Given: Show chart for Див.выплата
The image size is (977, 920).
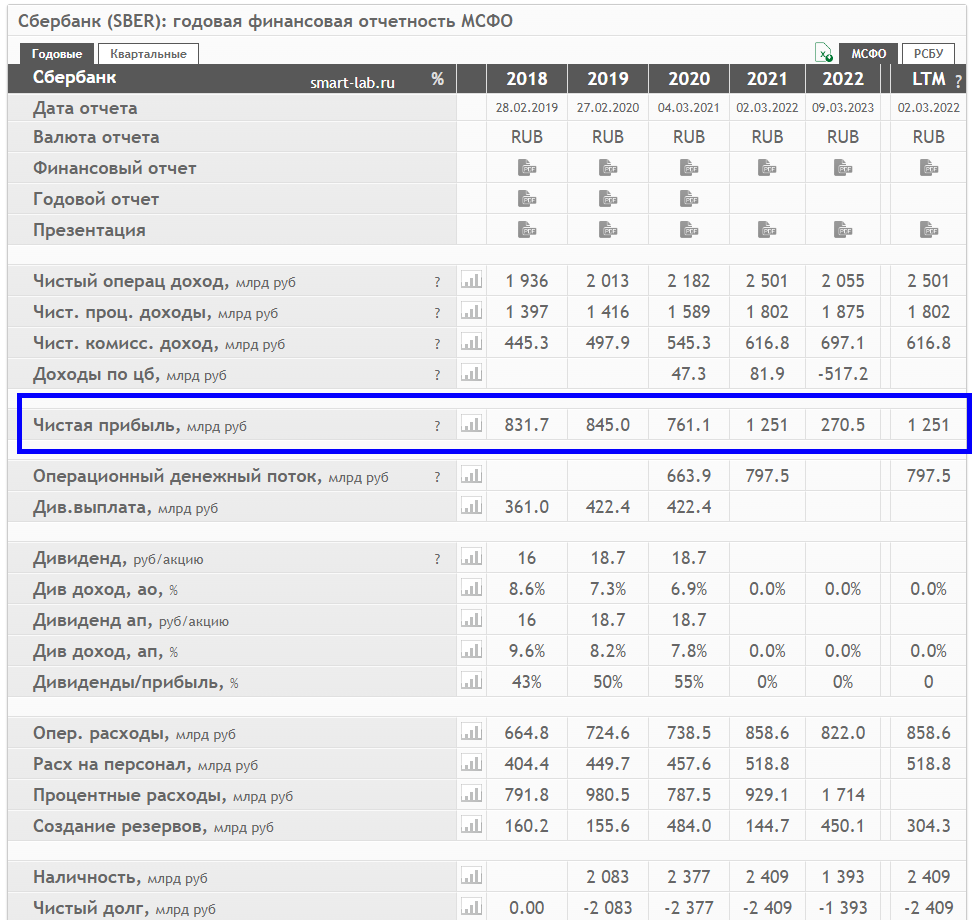Looking at the screenshot, I should [472, 507].
